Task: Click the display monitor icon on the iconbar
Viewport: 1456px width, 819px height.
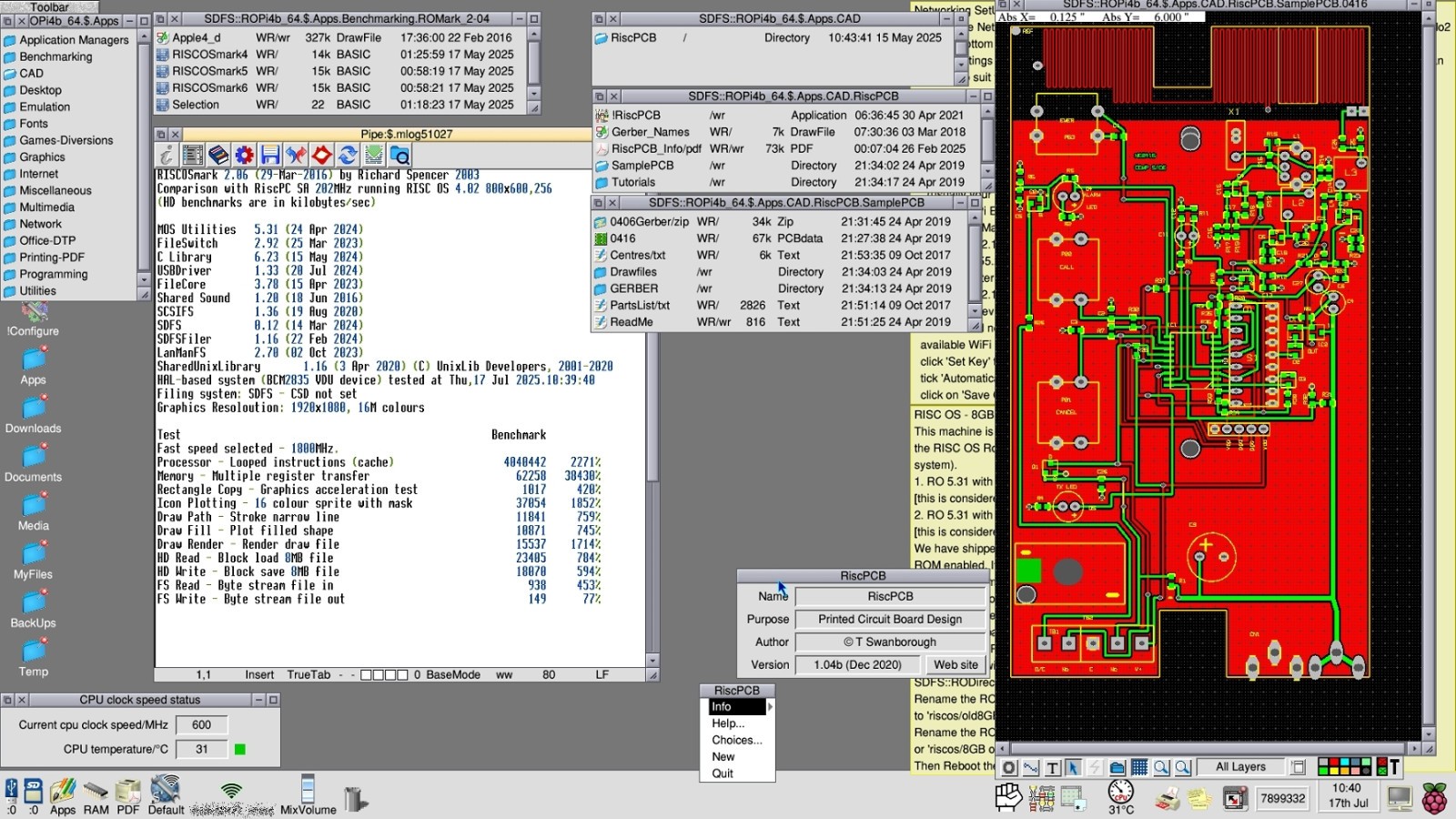Action: click(x=1399, y=798)
